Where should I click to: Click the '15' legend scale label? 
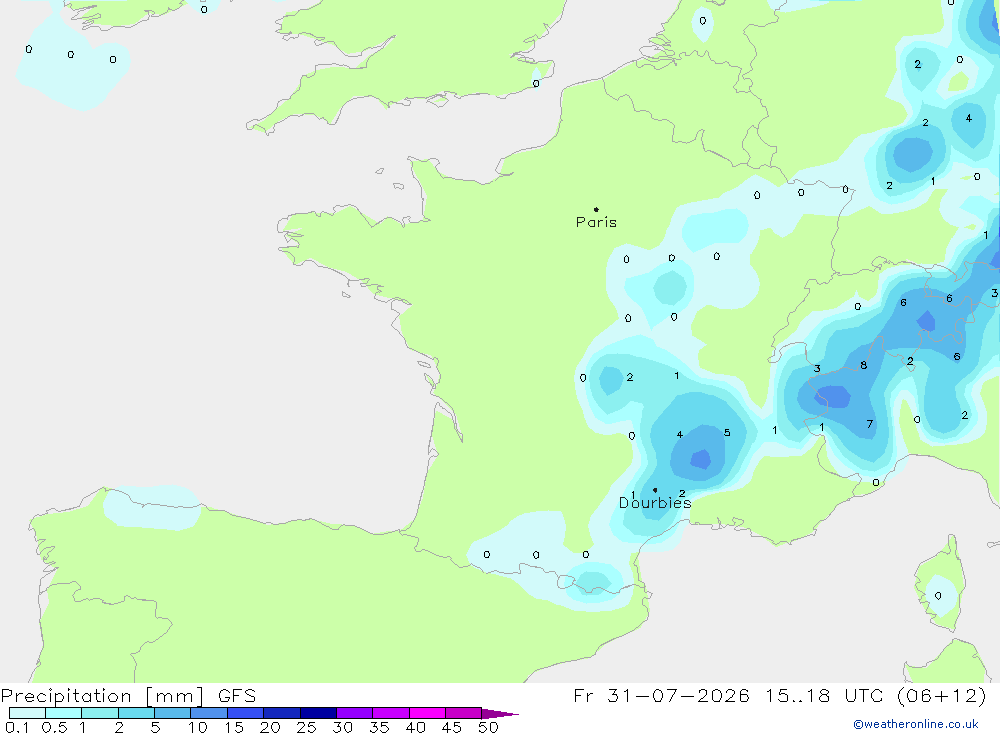tap(233, 727)
